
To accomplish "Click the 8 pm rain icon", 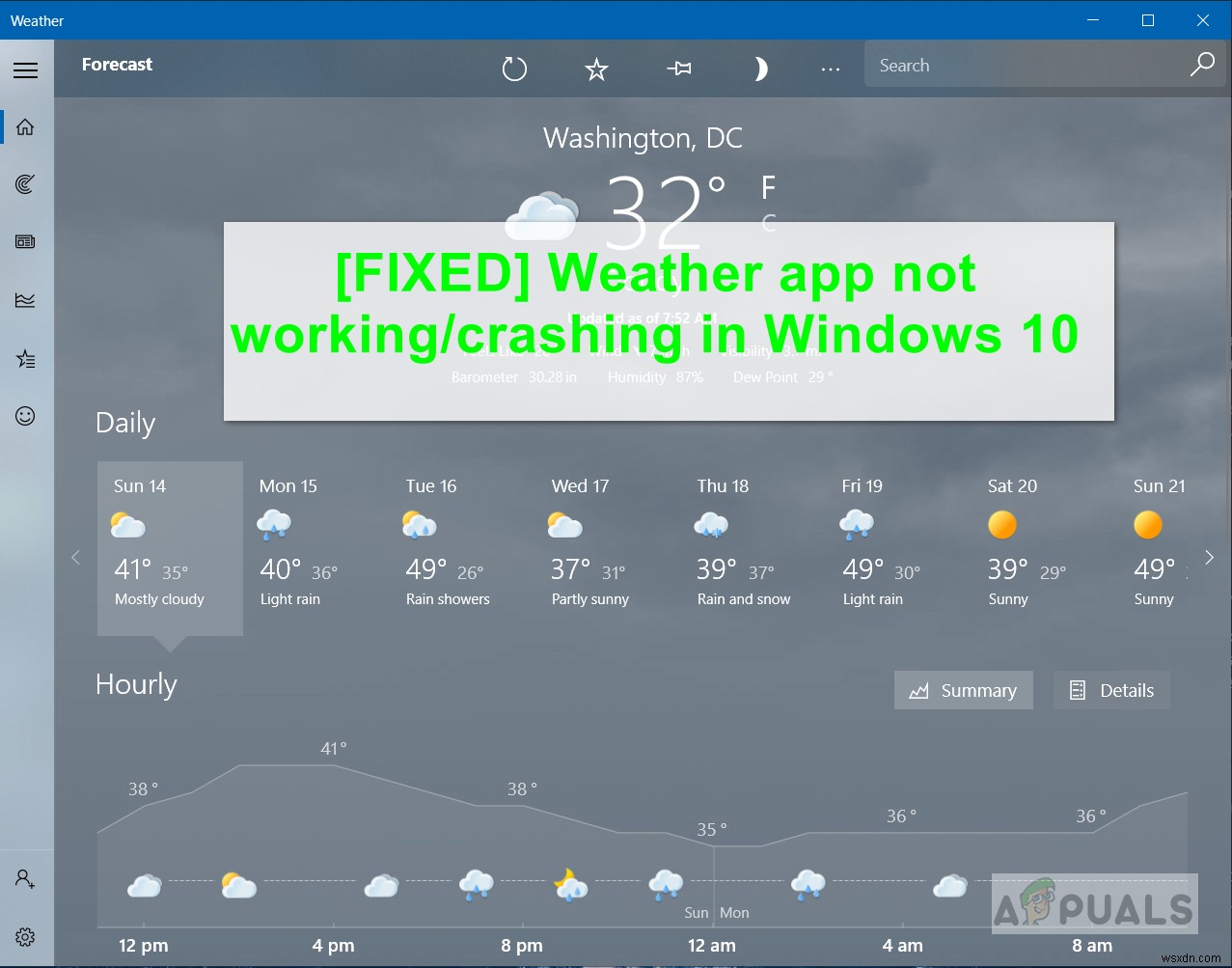I will click(x=476, y=884).
